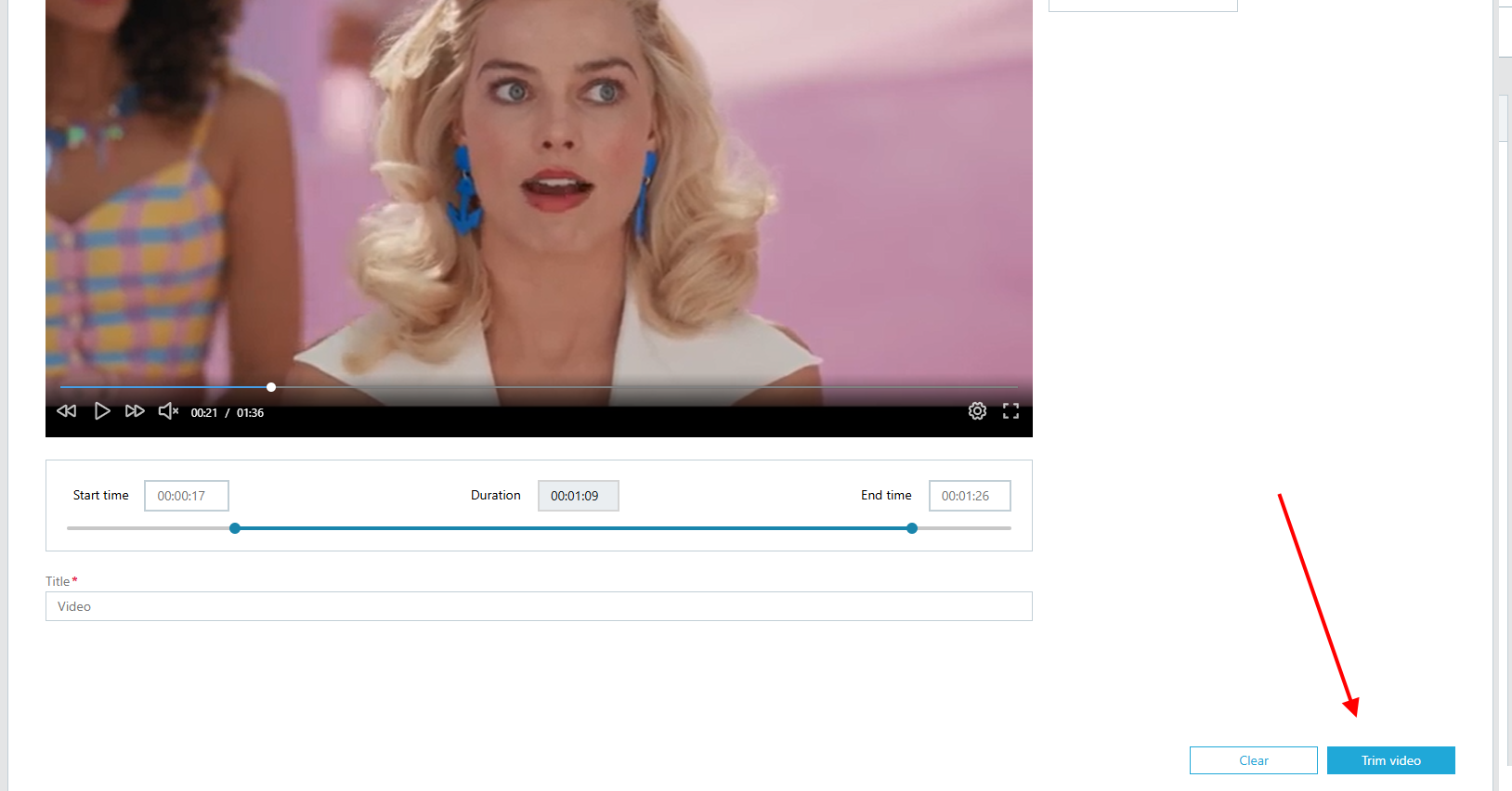1512x791 pixels.
Task: Open the video settings gear
Action: point(977,411)
